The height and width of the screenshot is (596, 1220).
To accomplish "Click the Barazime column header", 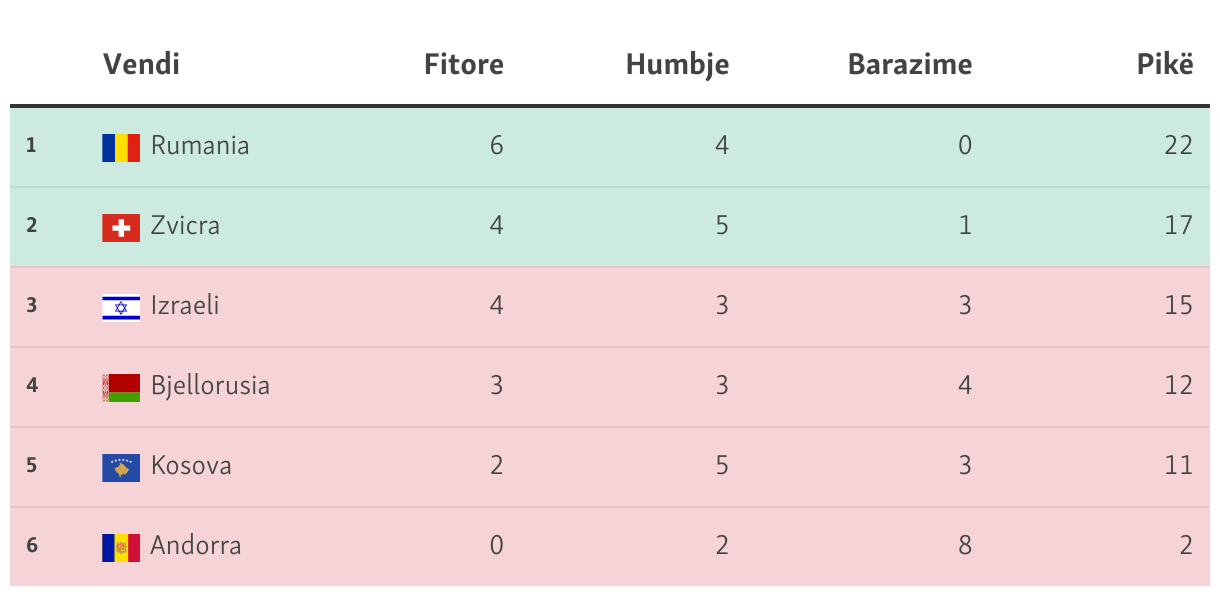I will (x=909, y=65).
